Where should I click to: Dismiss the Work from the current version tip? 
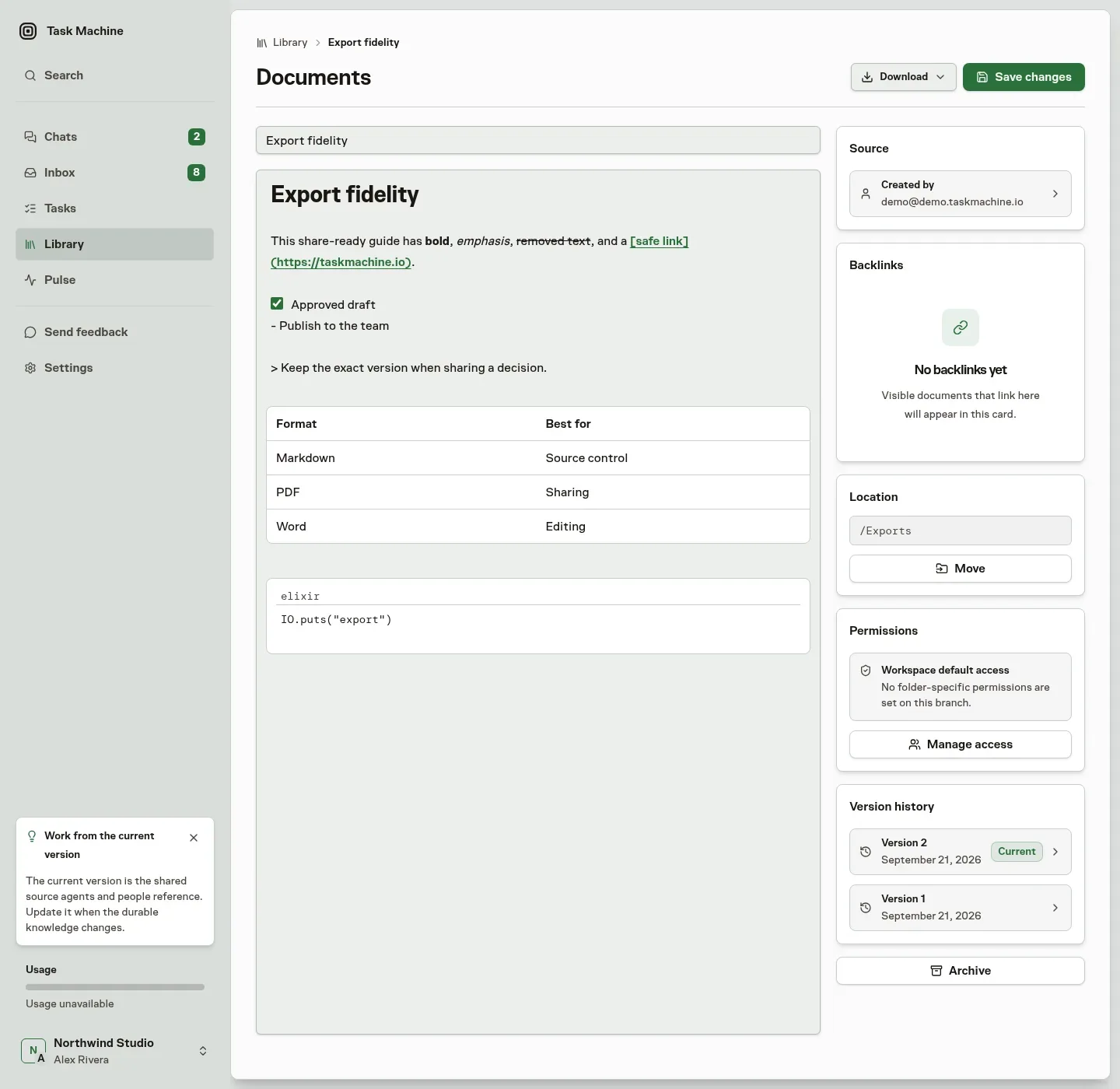tap(194, 838)
